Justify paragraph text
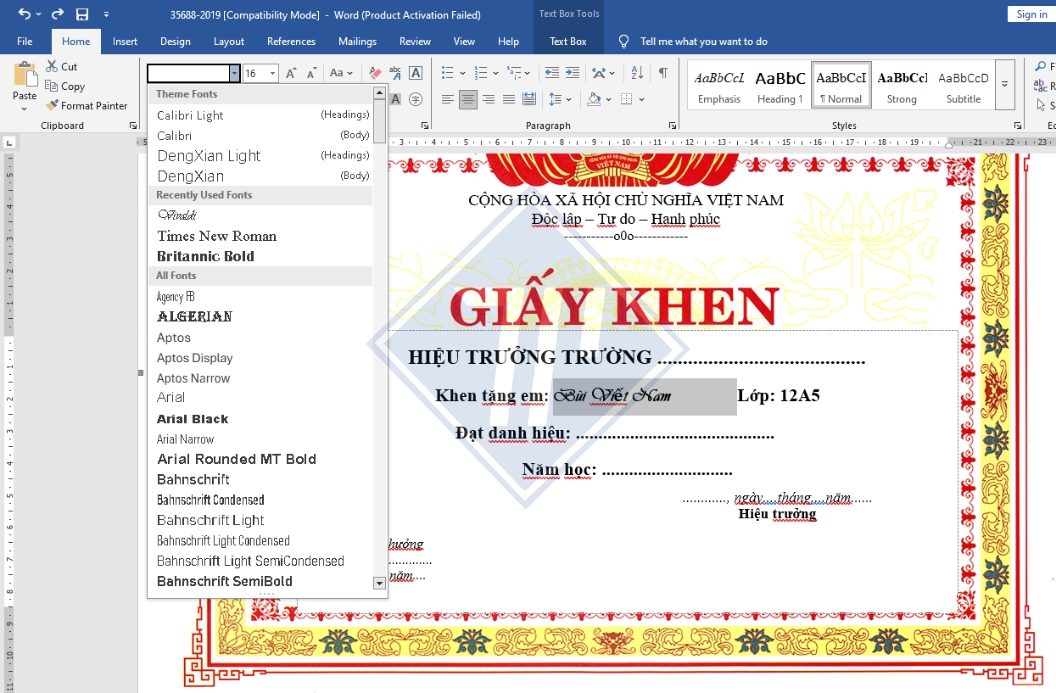Viewport: 1056px width, 693px height. point(509,100)
